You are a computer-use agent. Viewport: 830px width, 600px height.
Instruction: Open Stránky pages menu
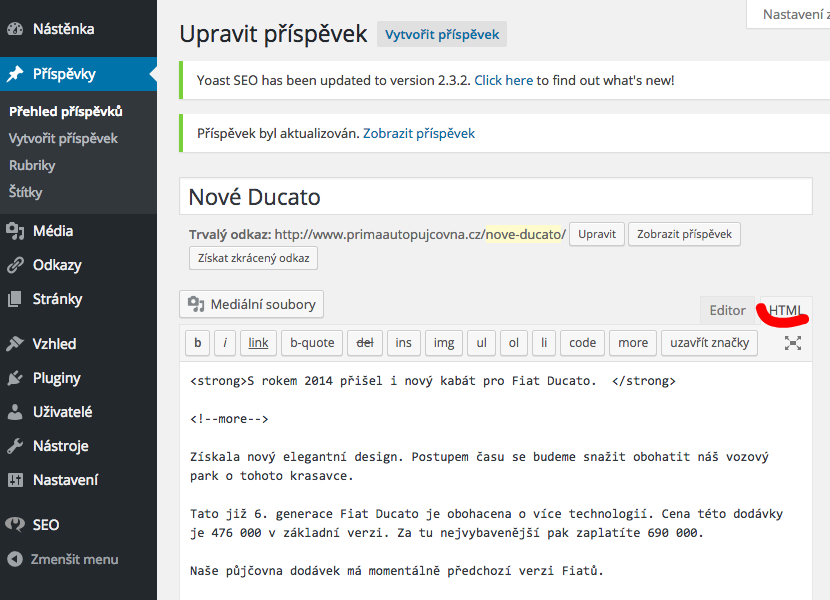(x=78, y=299)
